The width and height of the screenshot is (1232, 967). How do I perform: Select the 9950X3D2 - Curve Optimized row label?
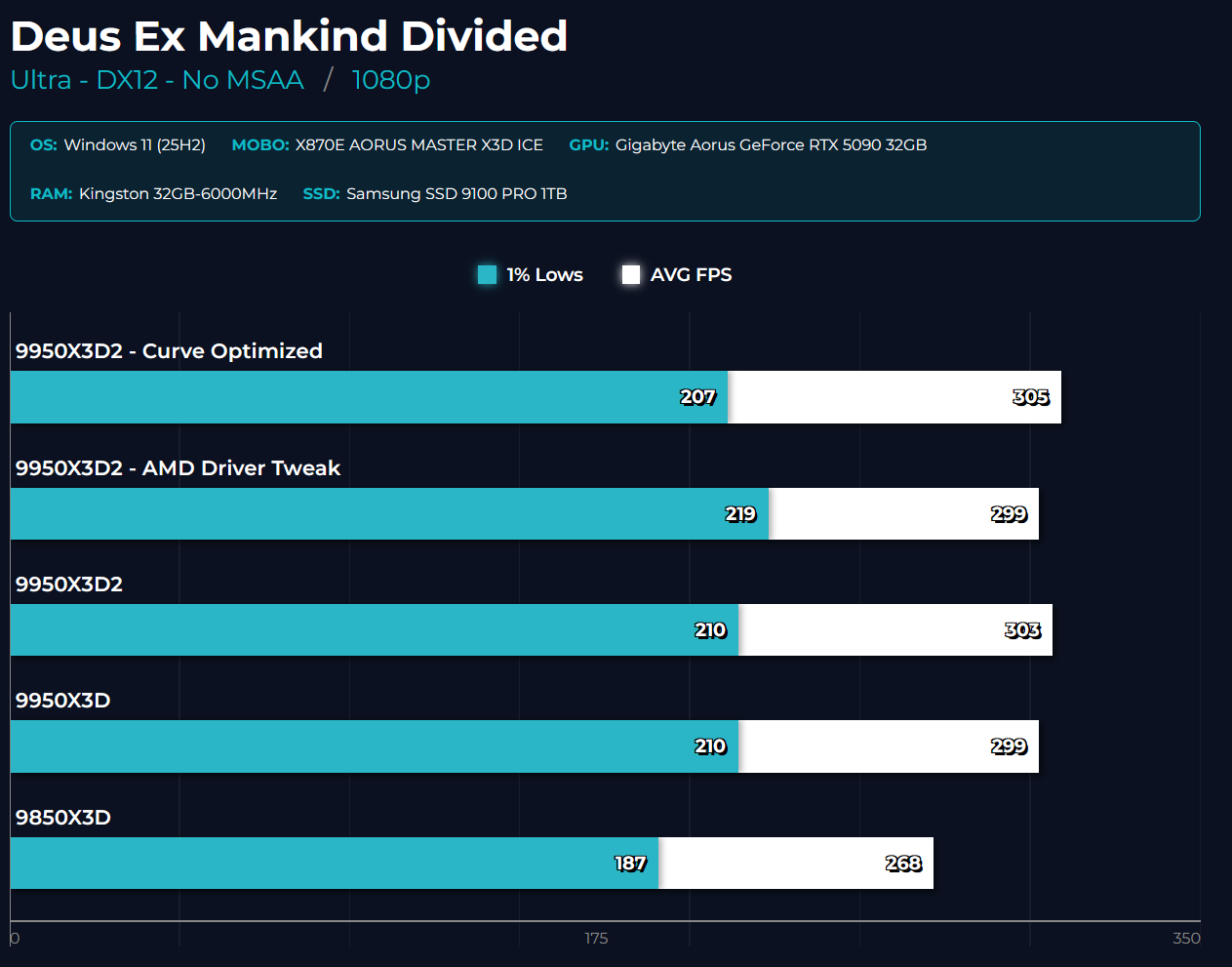click(169, 351)
